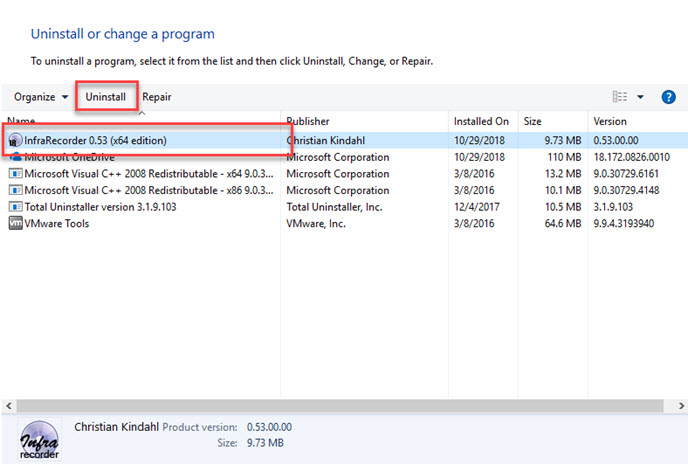The image size is (688, 464).
Task: Click the horizontal scrollbar thumb
Action: (340, 406)
